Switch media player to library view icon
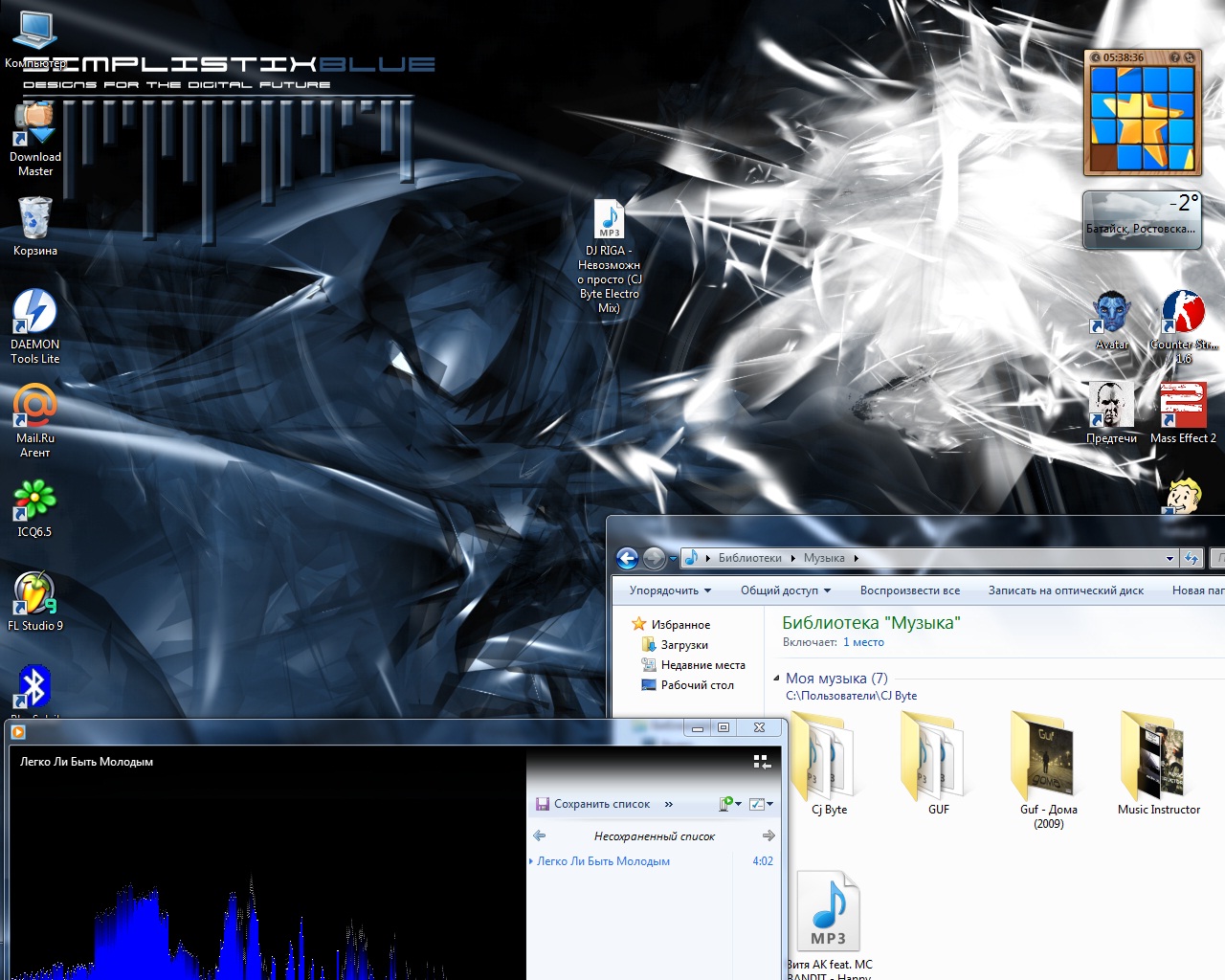The width and height of the screenshot is (1225, 980). (x=762, y=762)
